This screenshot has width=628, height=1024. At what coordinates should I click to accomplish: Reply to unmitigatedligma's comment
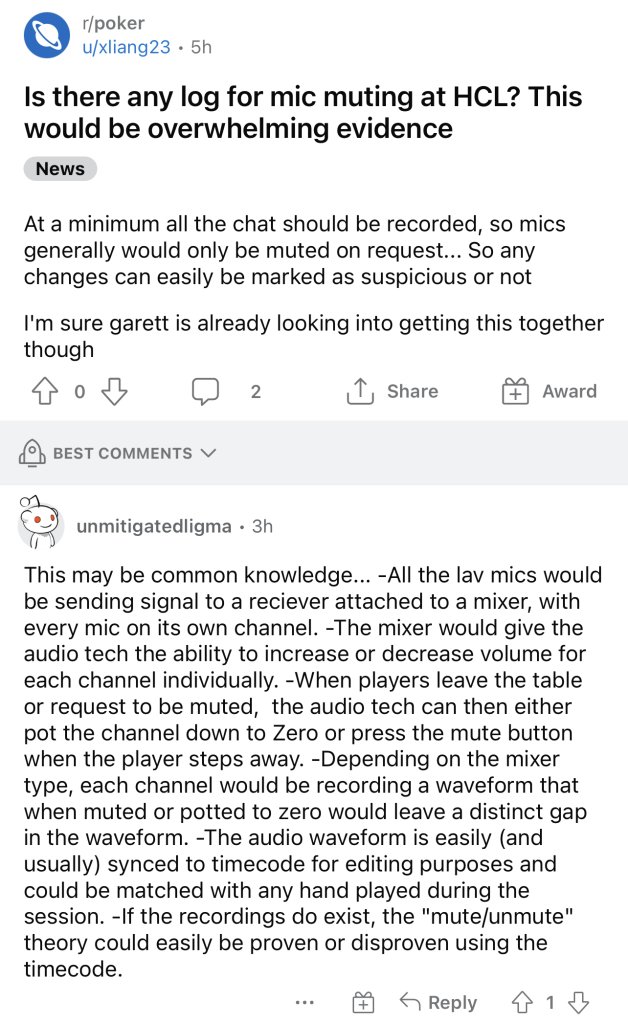[x=439, y=1002]
